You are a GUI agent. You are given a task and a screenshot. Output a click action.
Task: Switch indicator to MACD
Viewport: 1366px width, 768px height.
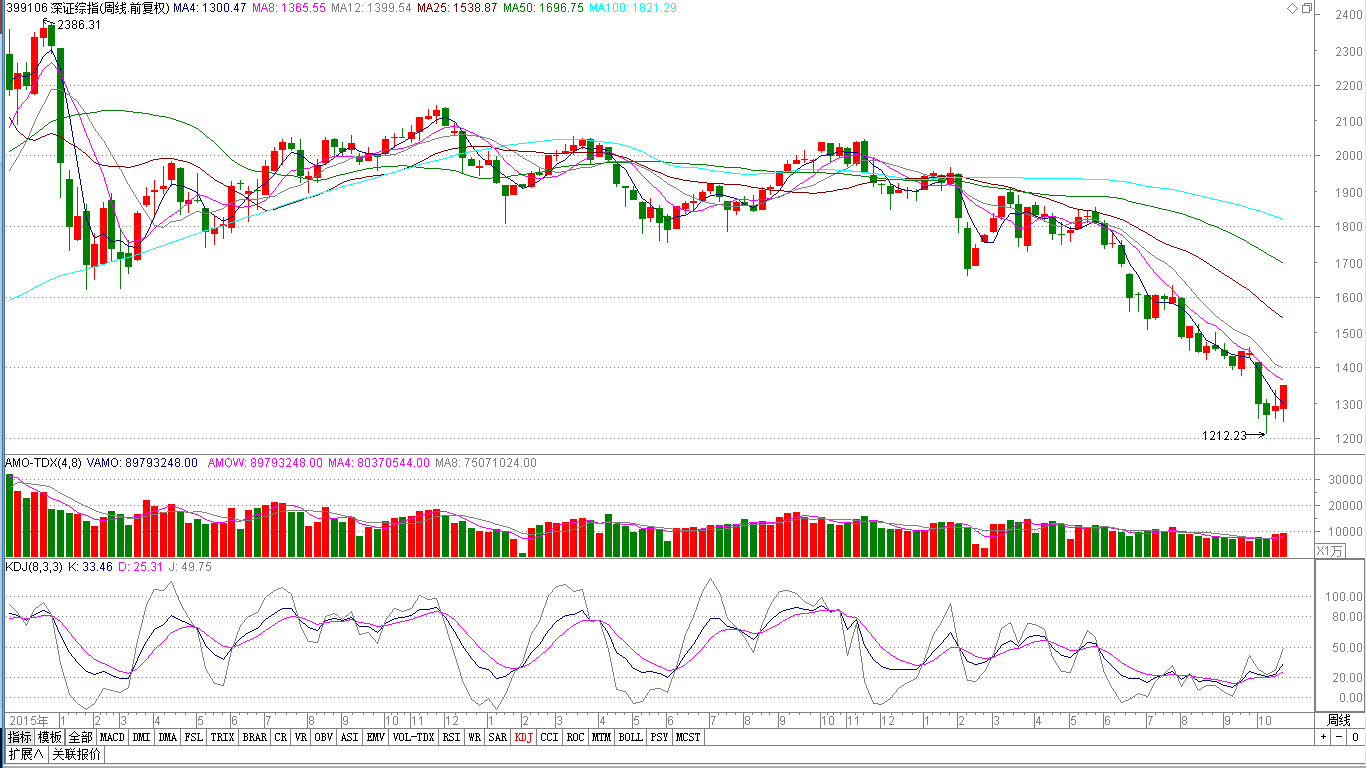point(112,737)
